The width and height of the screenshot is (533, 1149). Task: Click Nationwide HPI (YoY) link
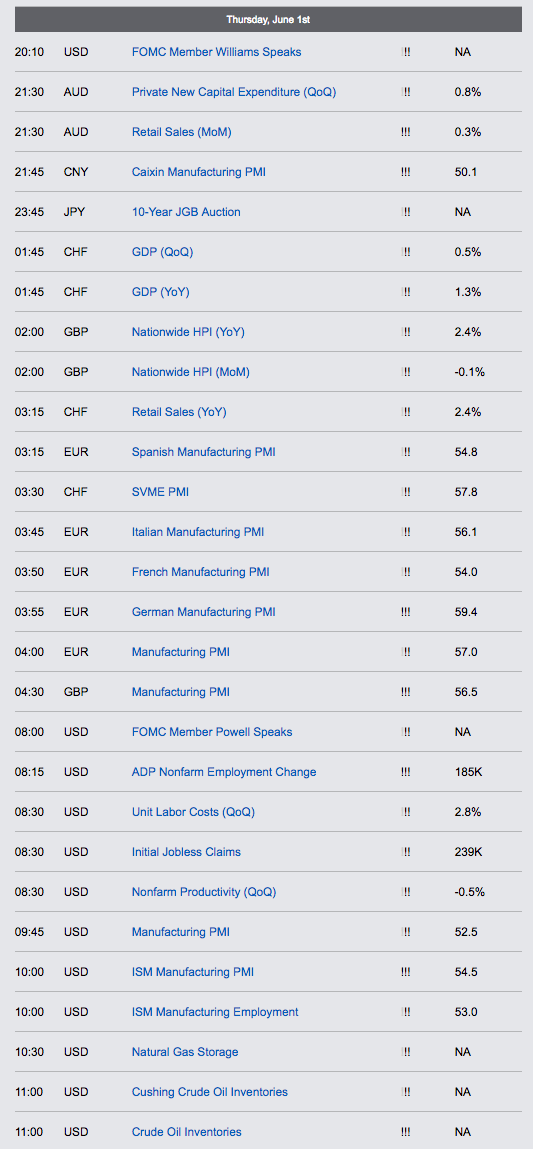click(188, 332)
